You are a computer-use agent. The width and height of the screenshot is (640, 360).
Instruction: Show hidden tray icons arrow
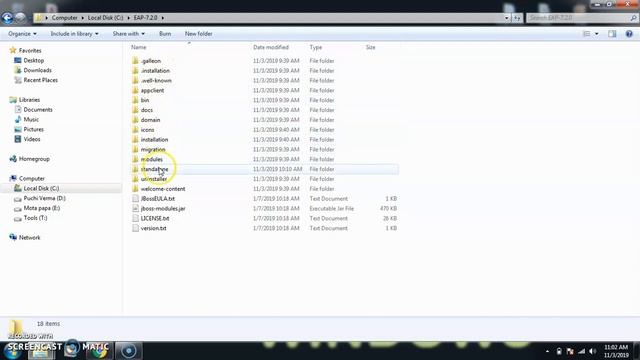coord(547,351)
